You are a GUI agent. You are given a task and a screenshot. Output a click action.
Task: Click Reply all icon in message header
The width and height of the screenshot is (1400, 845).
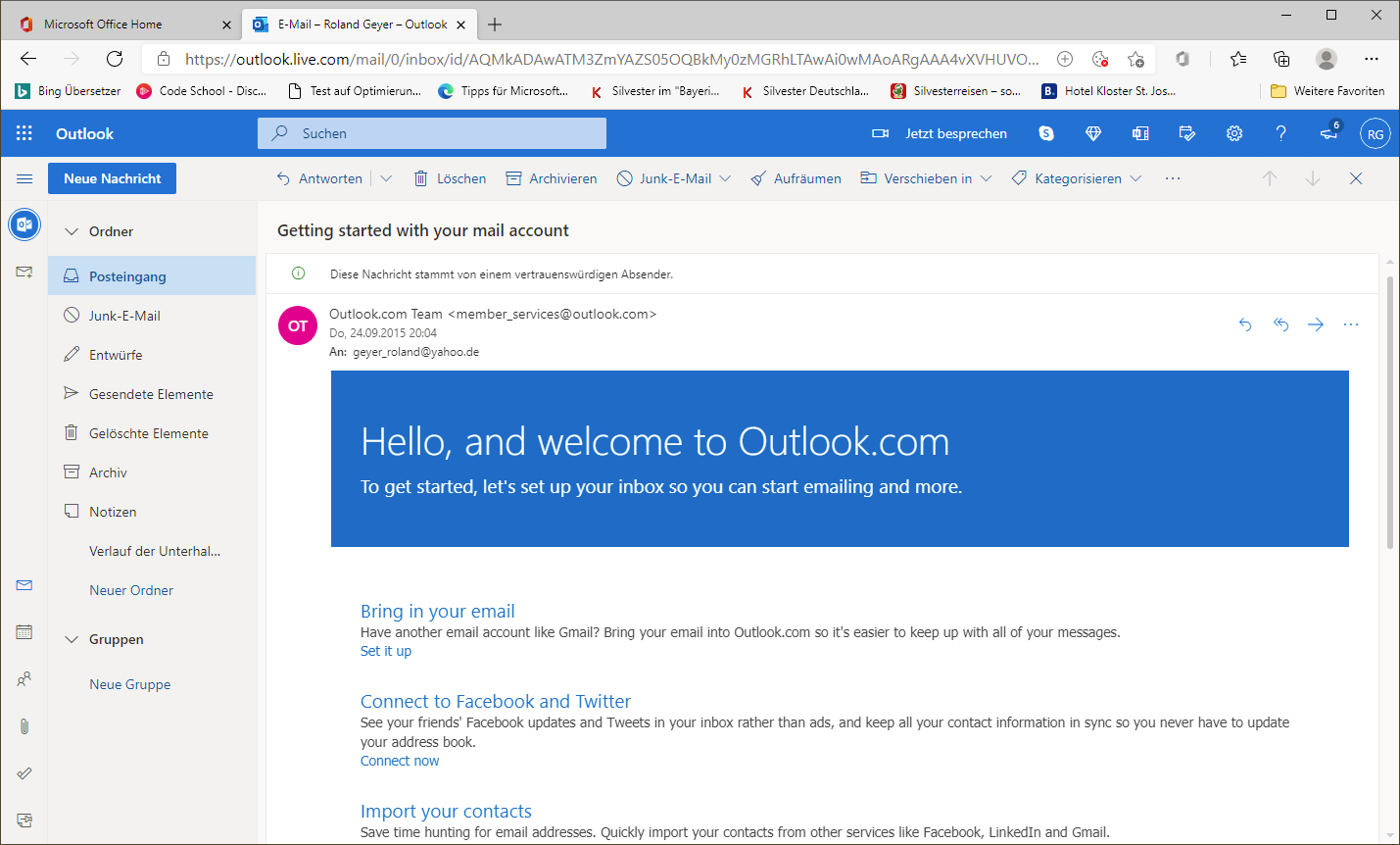tap(1280, 324)
